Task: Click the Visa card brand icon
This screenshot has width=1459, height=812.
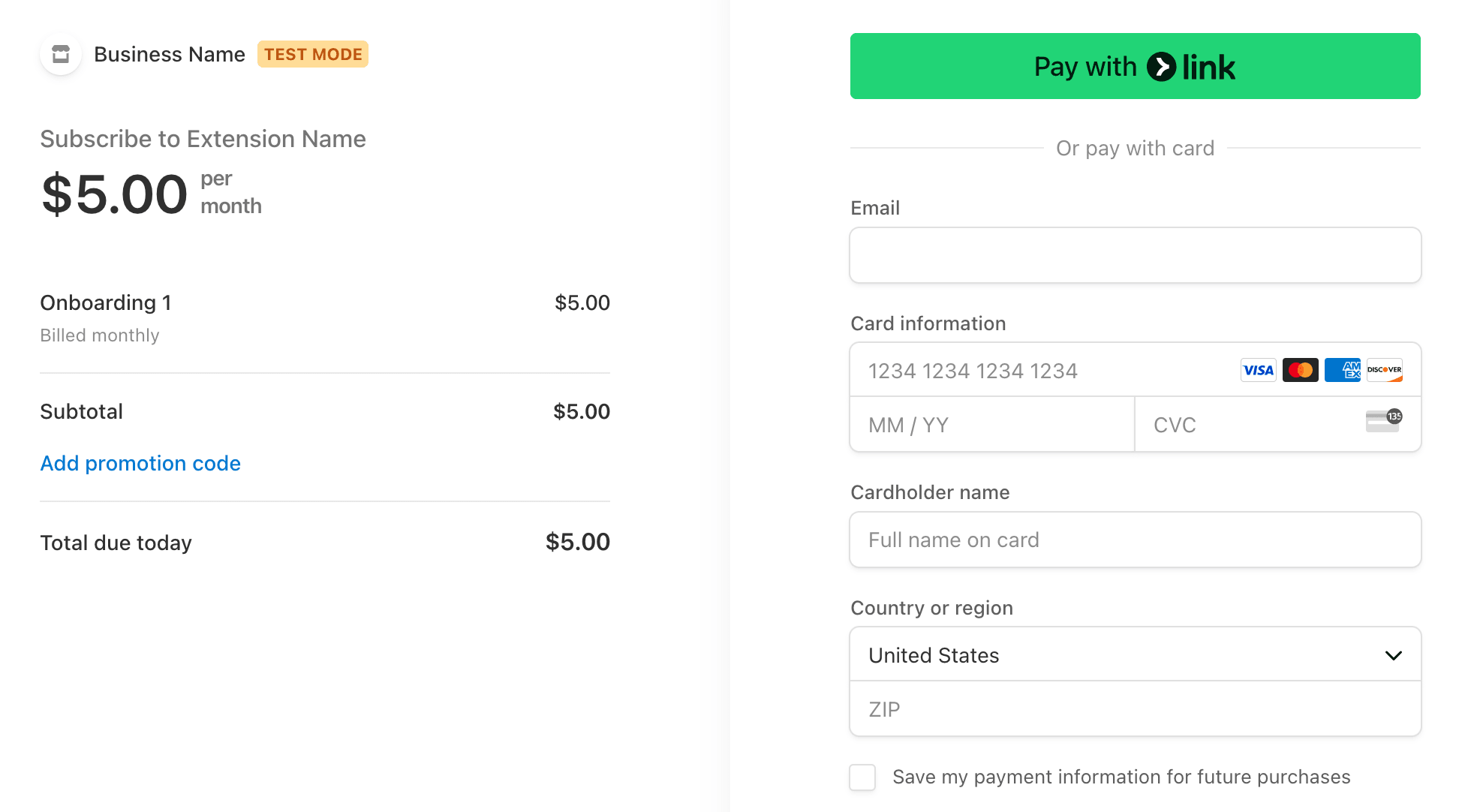Action: [1258, 370]
